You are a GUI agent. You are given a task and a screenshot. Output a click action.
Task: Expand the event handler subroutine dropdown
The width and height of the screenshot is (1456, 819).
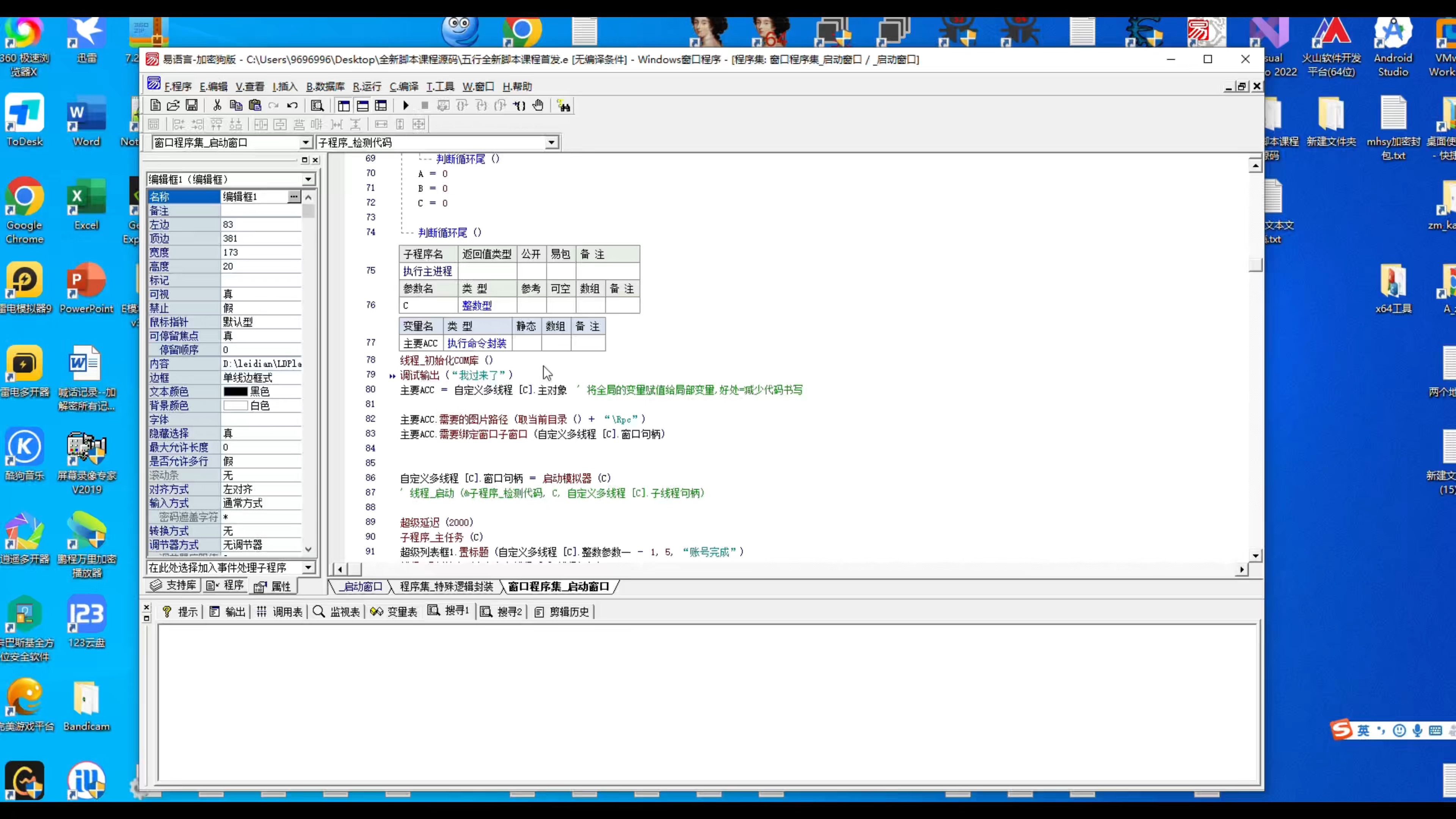(x=308, y=568)
